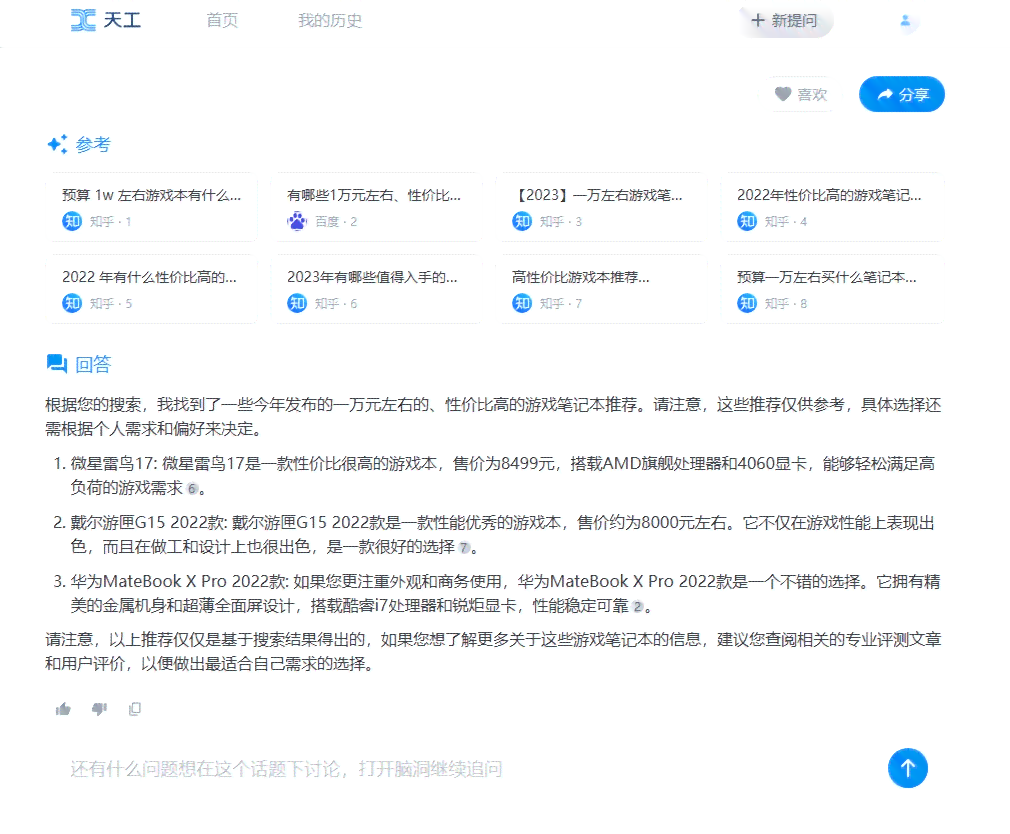Click the thumbs down icon
The image size is (1010, 834).
[x=99, y=709]
